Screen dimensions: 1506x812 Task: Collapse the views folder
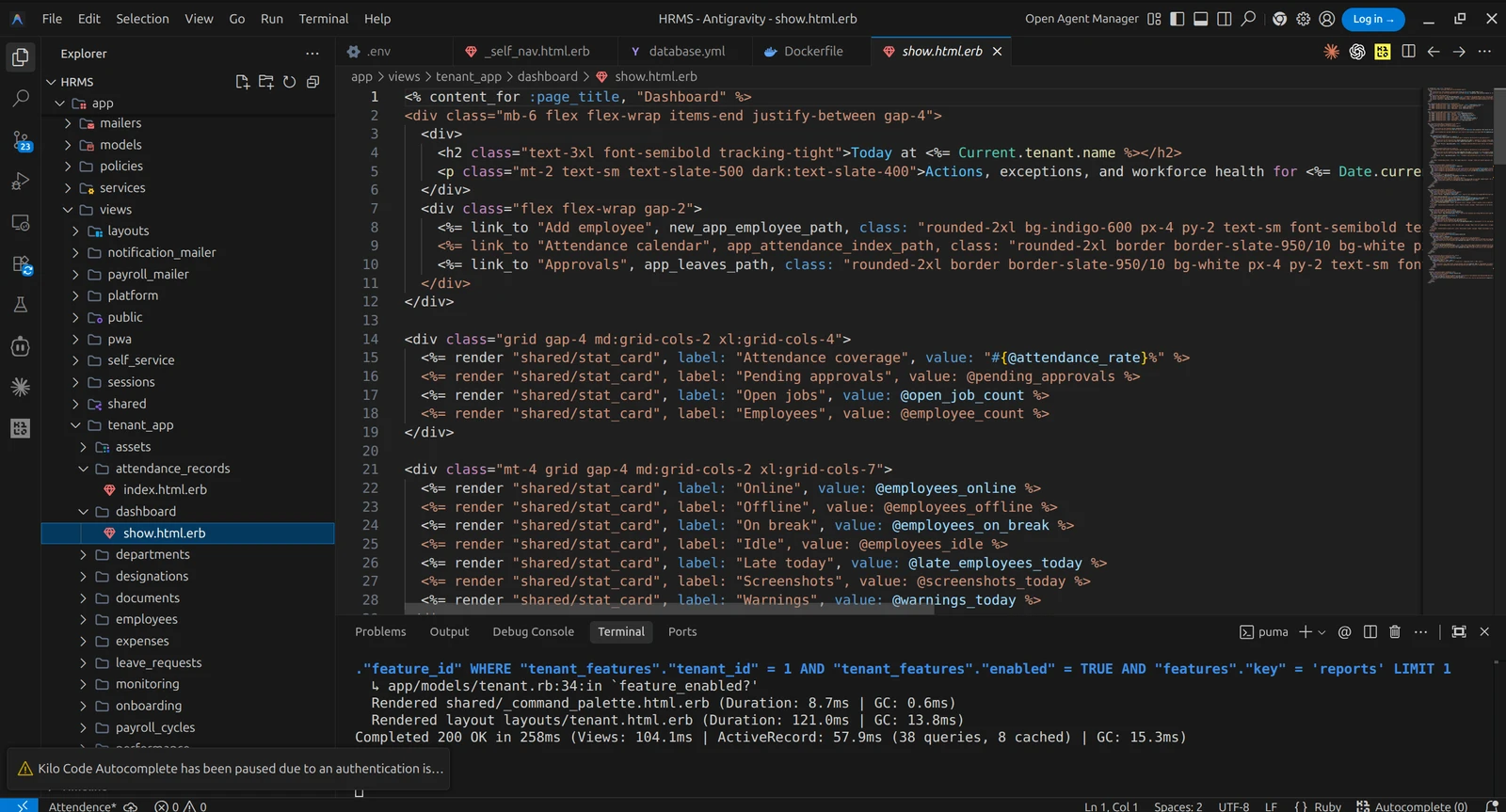coord(188,210)
